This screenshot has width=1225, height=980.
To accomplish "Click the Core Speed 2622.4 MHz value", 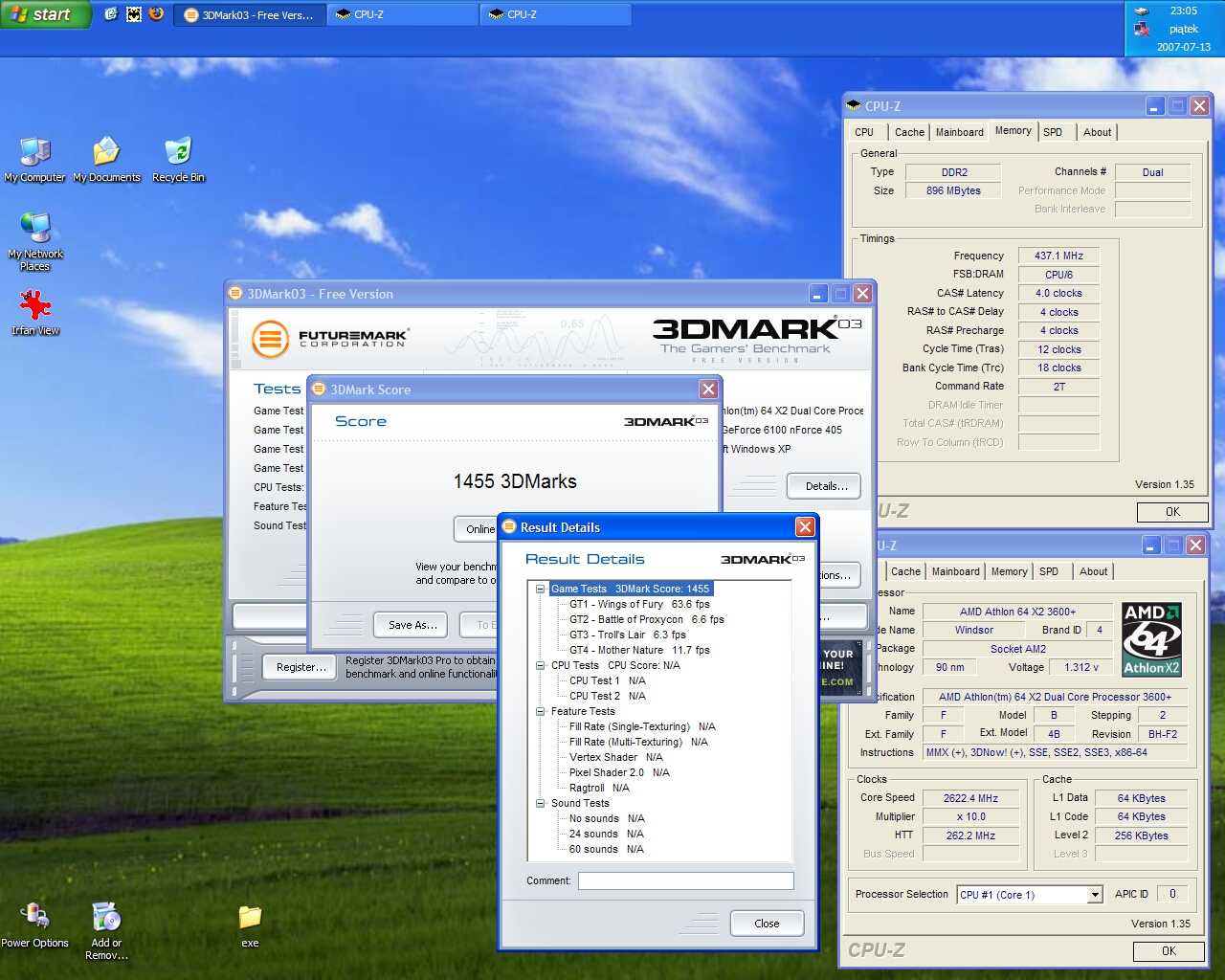I will click(970, 798).
